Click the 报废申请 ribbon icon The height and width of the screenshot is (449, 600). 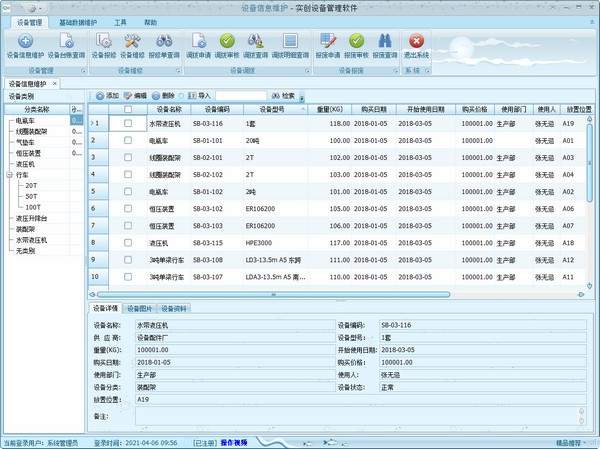327,44
